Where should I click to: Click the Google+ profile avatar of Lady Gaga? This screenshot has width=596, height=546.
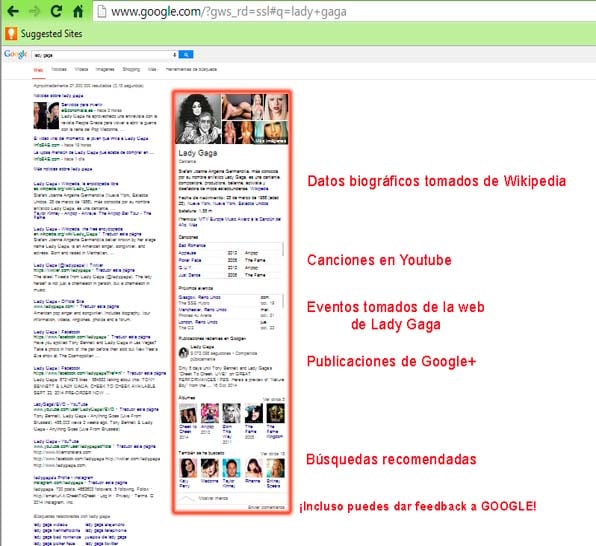[x=184, y=353]
